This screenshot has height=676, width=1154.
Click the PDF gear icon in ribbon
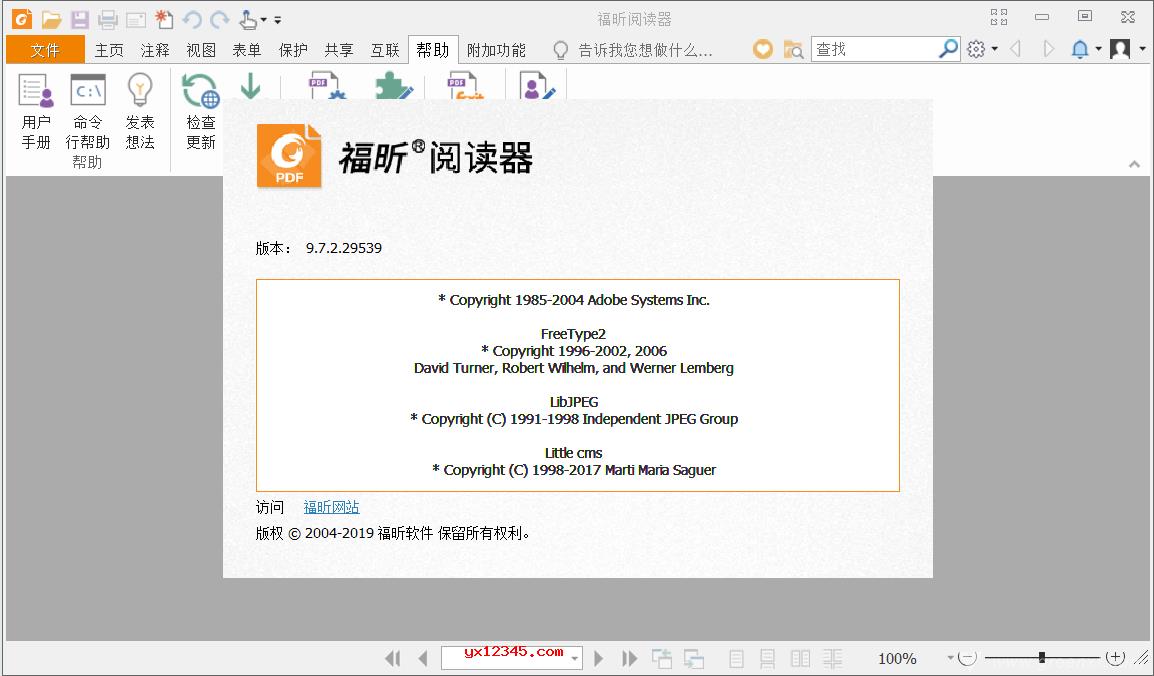click(x=328, y=85)
